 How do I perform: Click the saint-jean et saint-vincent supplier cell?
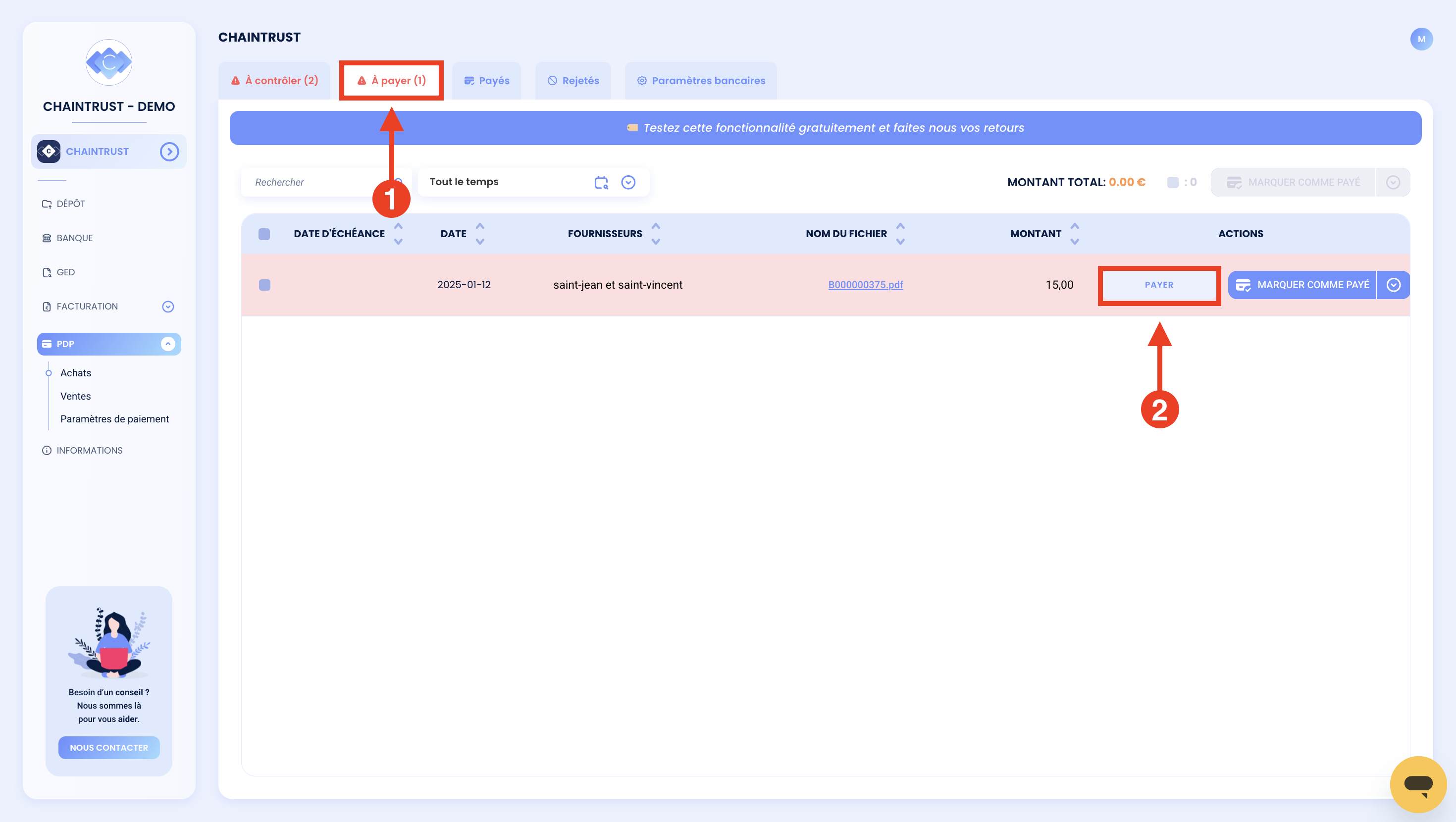pyautogui.click(x=618, y=285)
